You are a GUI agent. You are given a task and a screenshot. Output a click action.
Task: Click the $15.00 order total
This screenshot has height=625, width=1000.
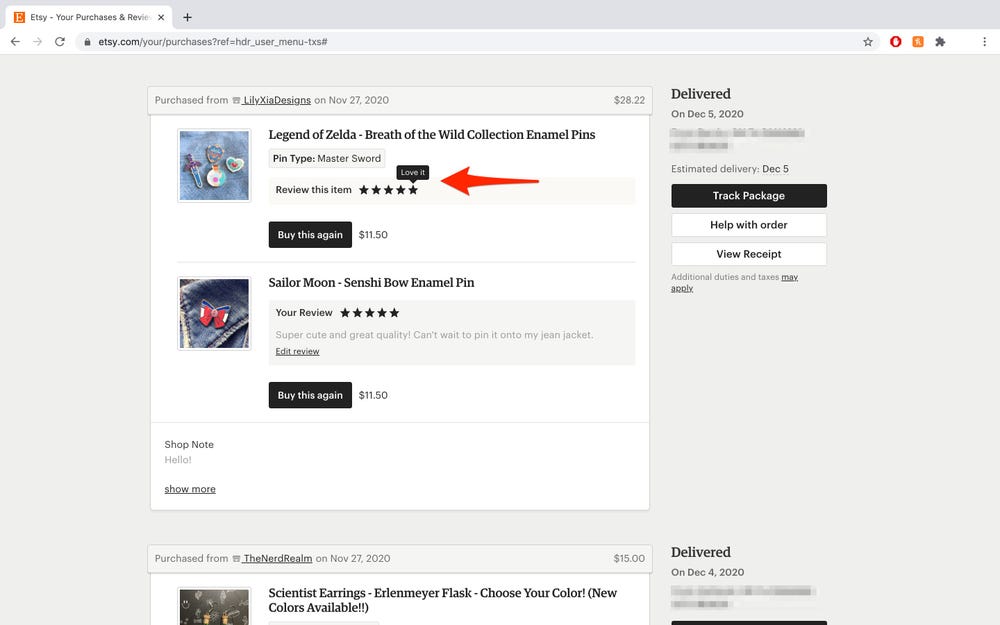pyautogui.click(x=629, y=558)
